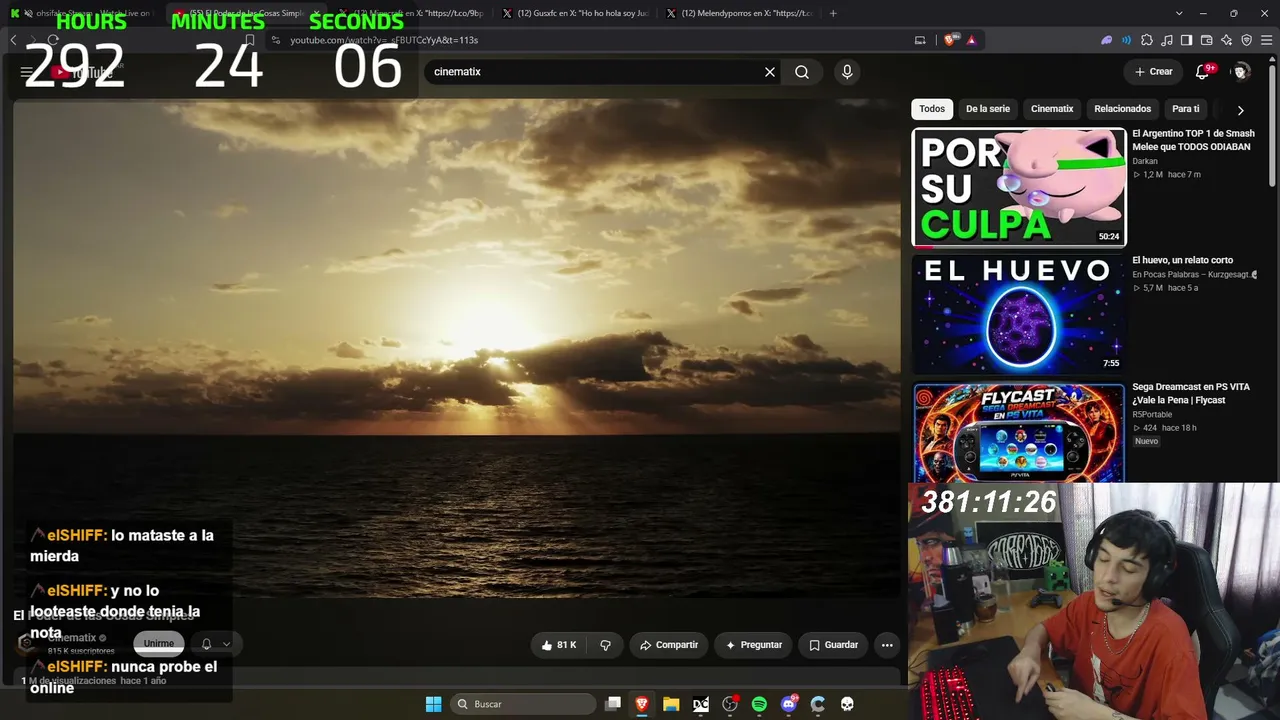Click the Crear button
Viewport: 1280px width, 720px height.
coord(1154,72)
